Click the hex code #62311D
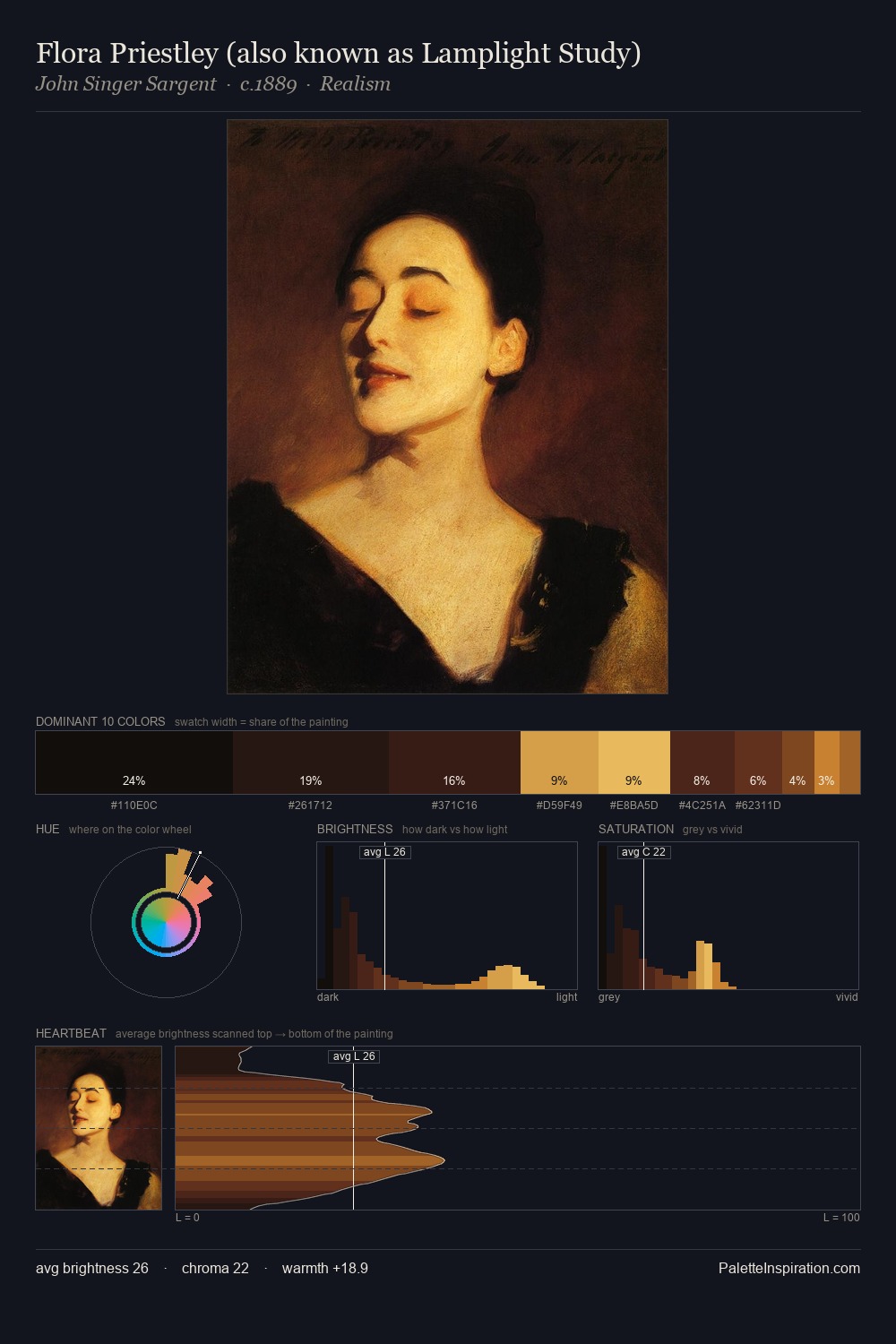 click(x=758, y=806)
